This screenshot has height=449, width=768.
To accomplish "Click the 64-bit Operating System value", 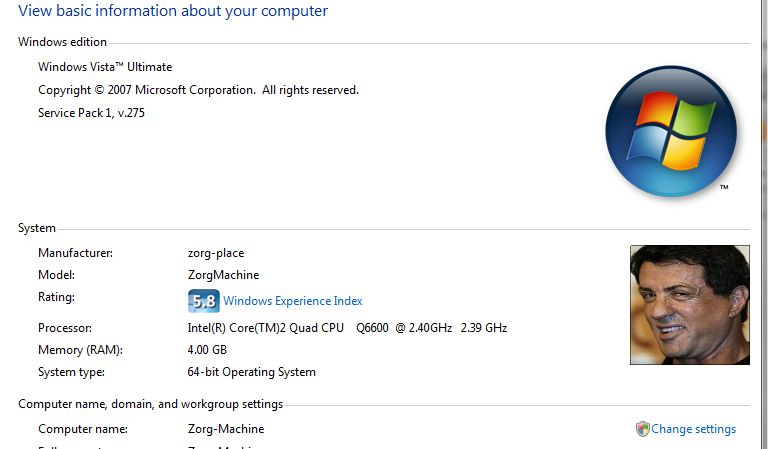I will pos(251,372).
